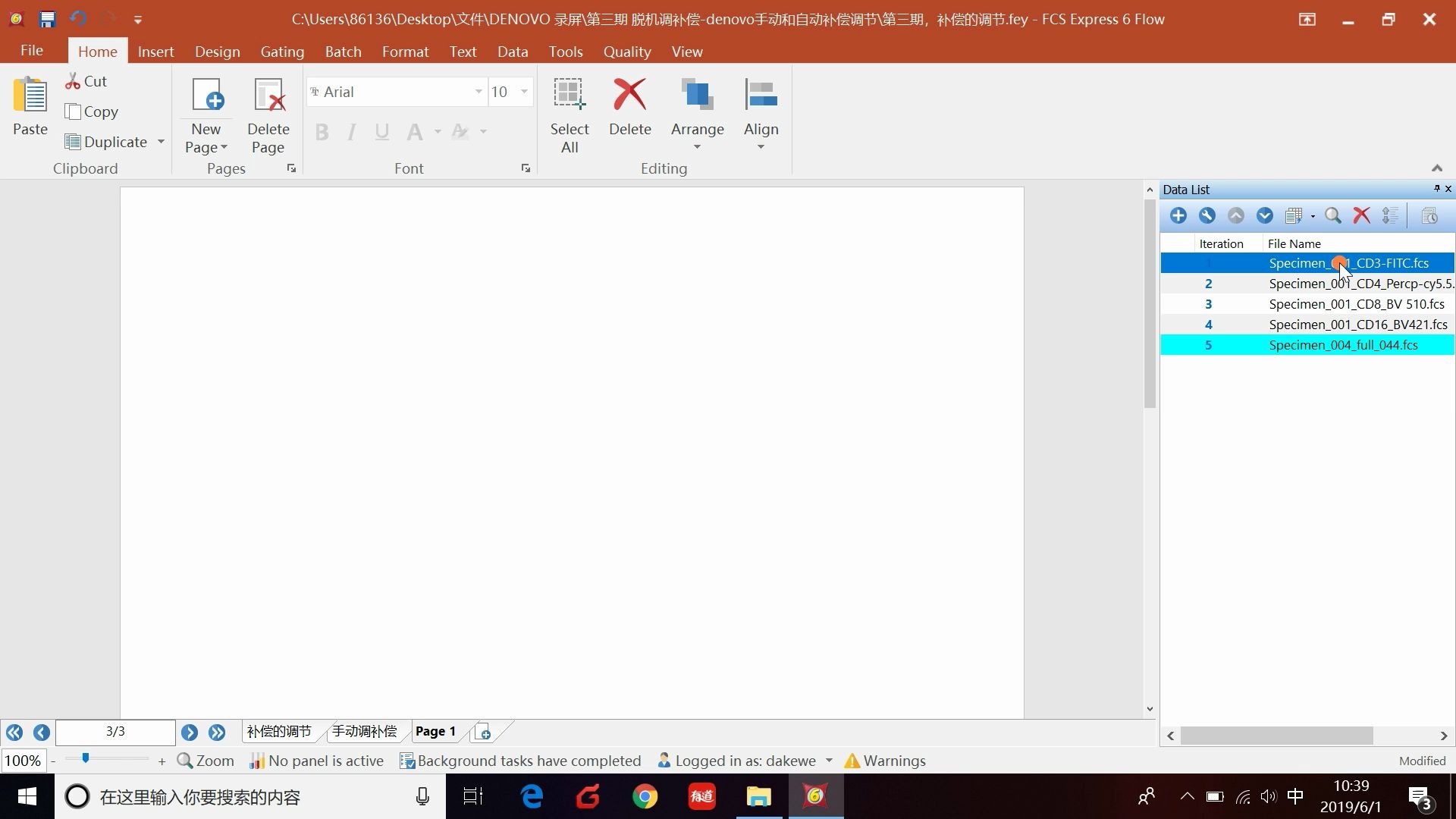Open the Insert ribbon tab
Screen dimensions: 1456x819
pos(155,52)
